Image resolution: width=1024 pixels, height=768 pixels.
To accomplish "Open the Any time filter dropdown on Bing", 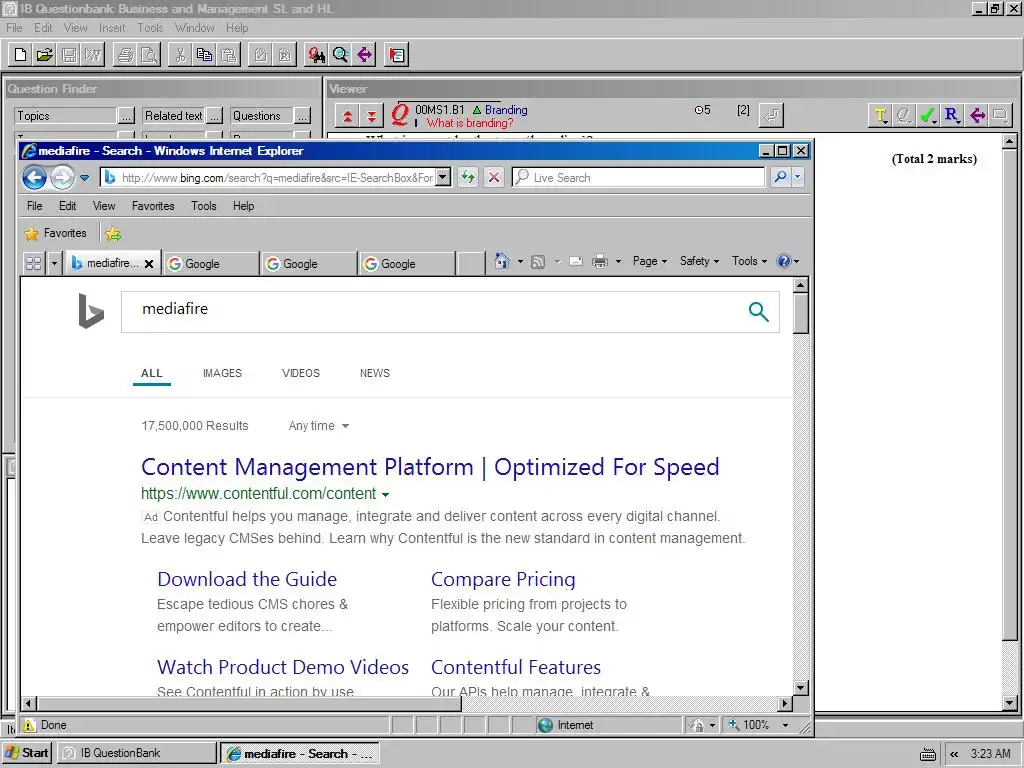I will pos(319,426).
